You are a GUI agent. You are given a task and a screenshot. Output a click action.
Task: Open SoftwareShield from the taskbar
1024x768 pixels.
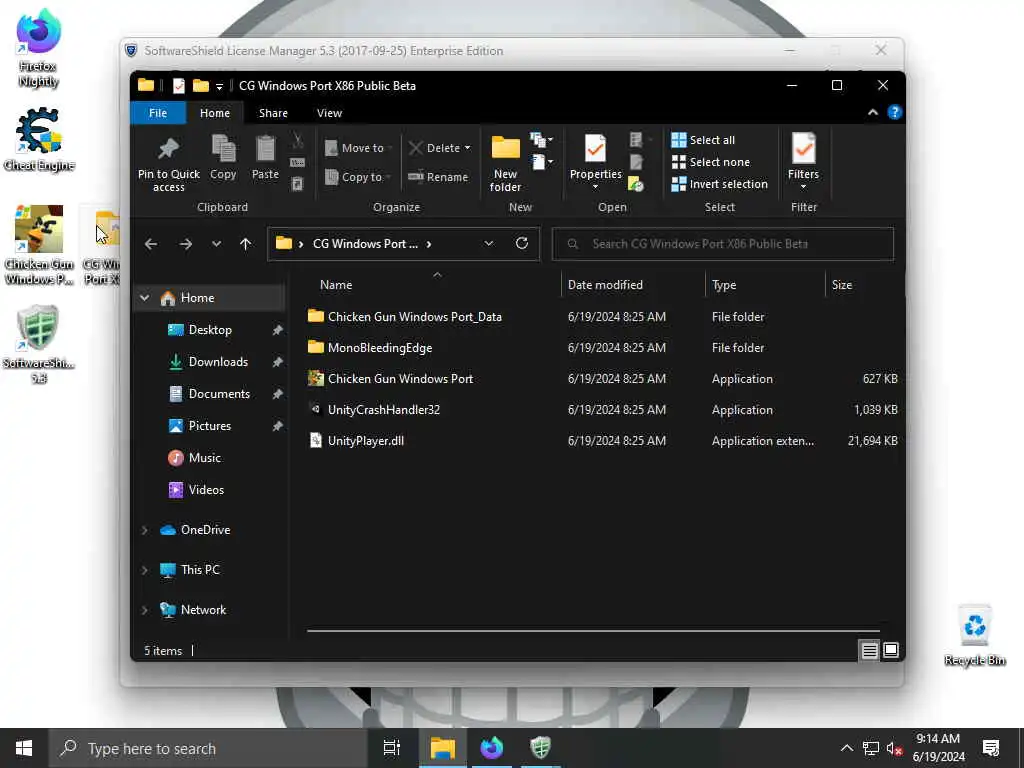click(541, 748)
